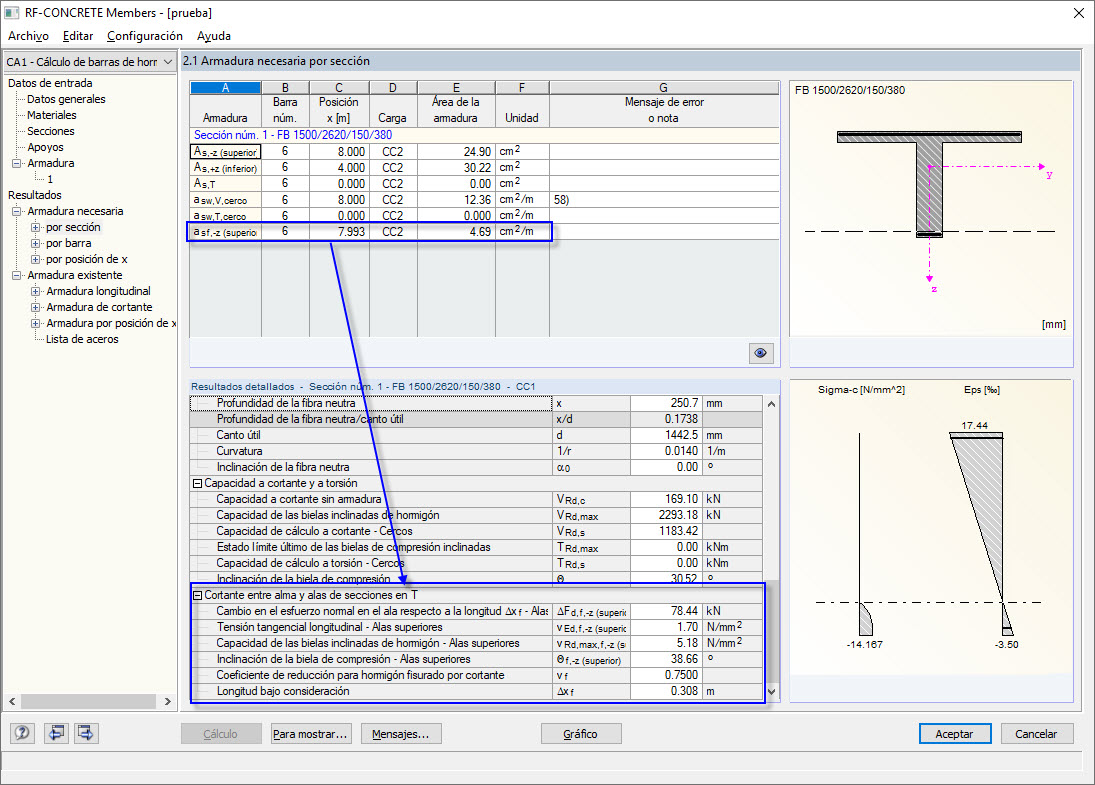Click the RF-CONCRETE Members title bar icon
Screen dimensions: 1095x785
point(11,13)
